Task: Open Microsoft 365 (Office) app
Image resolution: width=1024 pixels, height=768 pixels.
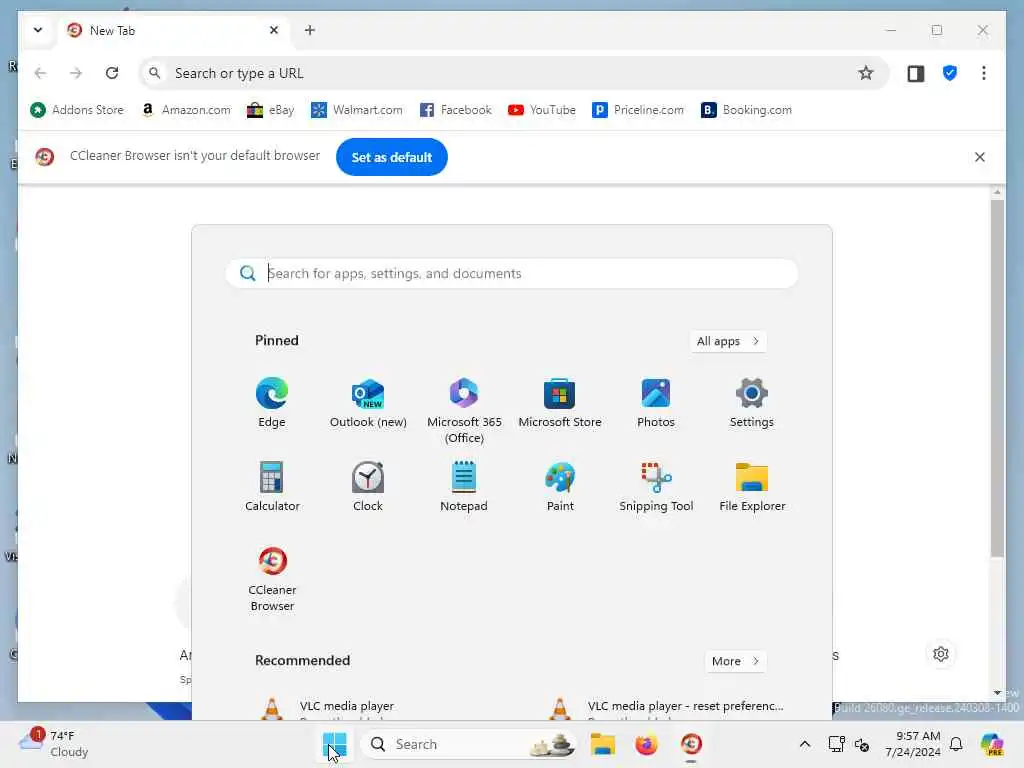Action: [464, 411]
